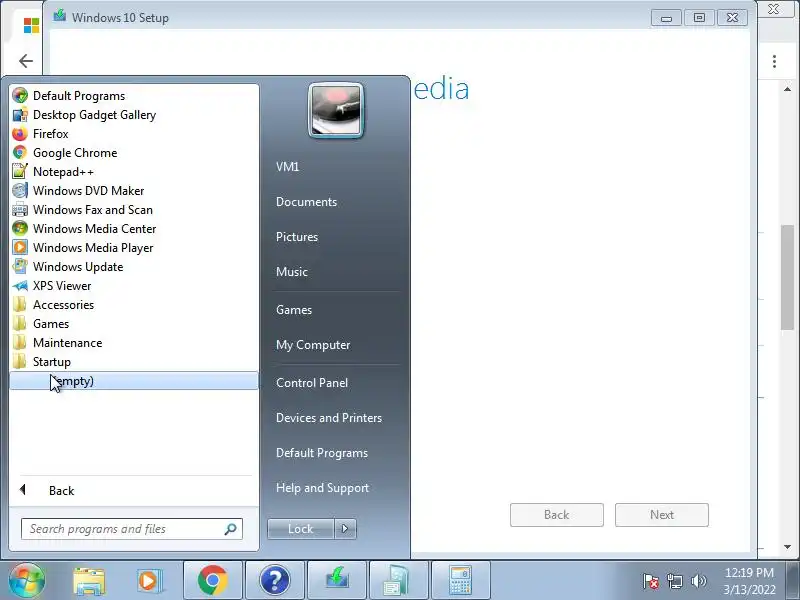
Task: Open Windows Update
Action: tap(134, 267)
